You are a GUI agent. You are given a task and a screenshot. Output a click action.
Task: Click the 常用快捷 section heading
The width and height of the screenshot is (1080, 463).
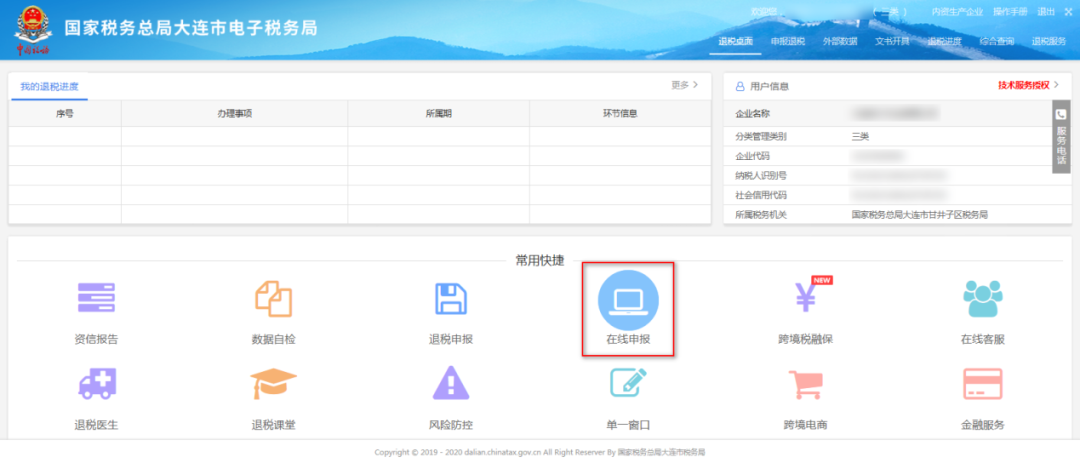tap(539, 260)
